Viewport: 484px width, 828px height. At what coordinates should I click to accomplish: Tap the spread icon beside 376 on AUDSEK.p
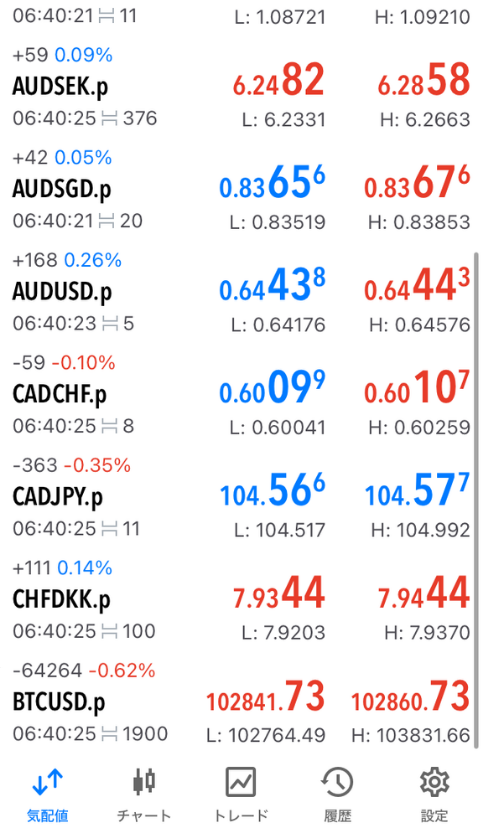(109, 118)
